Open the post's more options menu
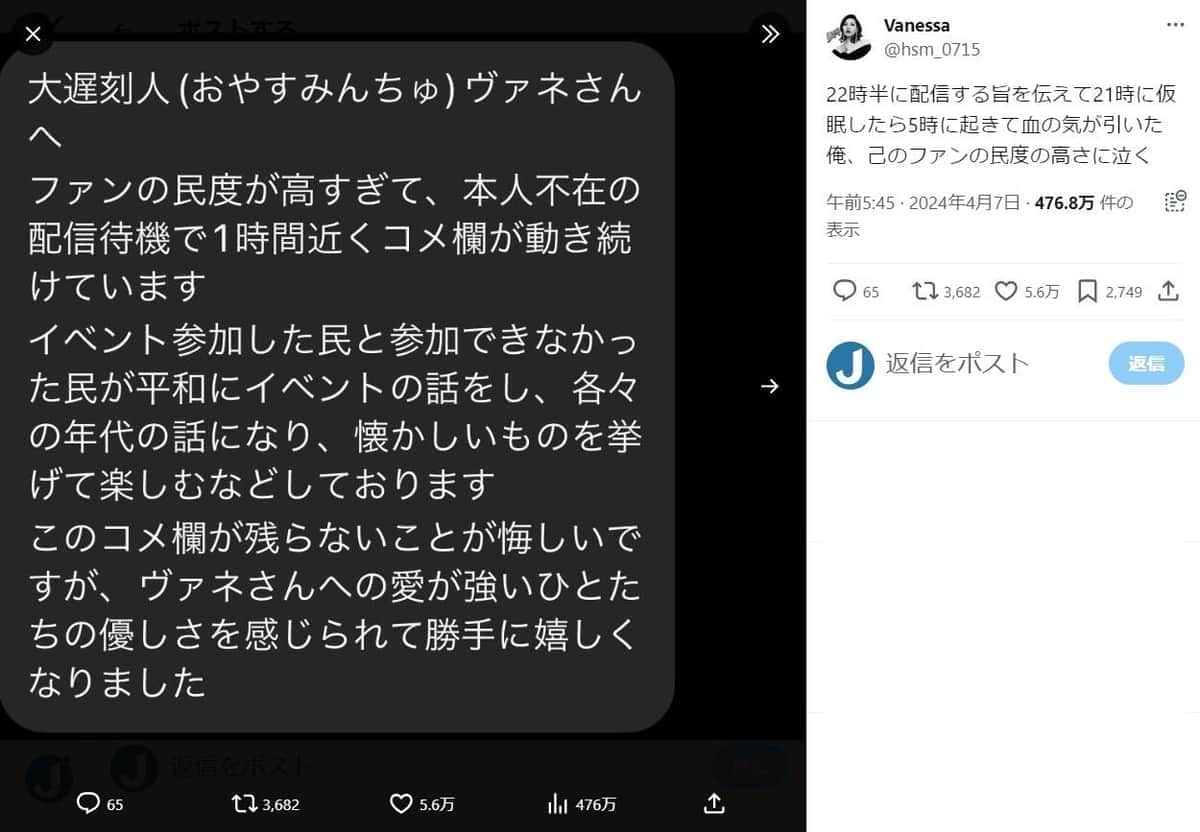 [1176, 24]
